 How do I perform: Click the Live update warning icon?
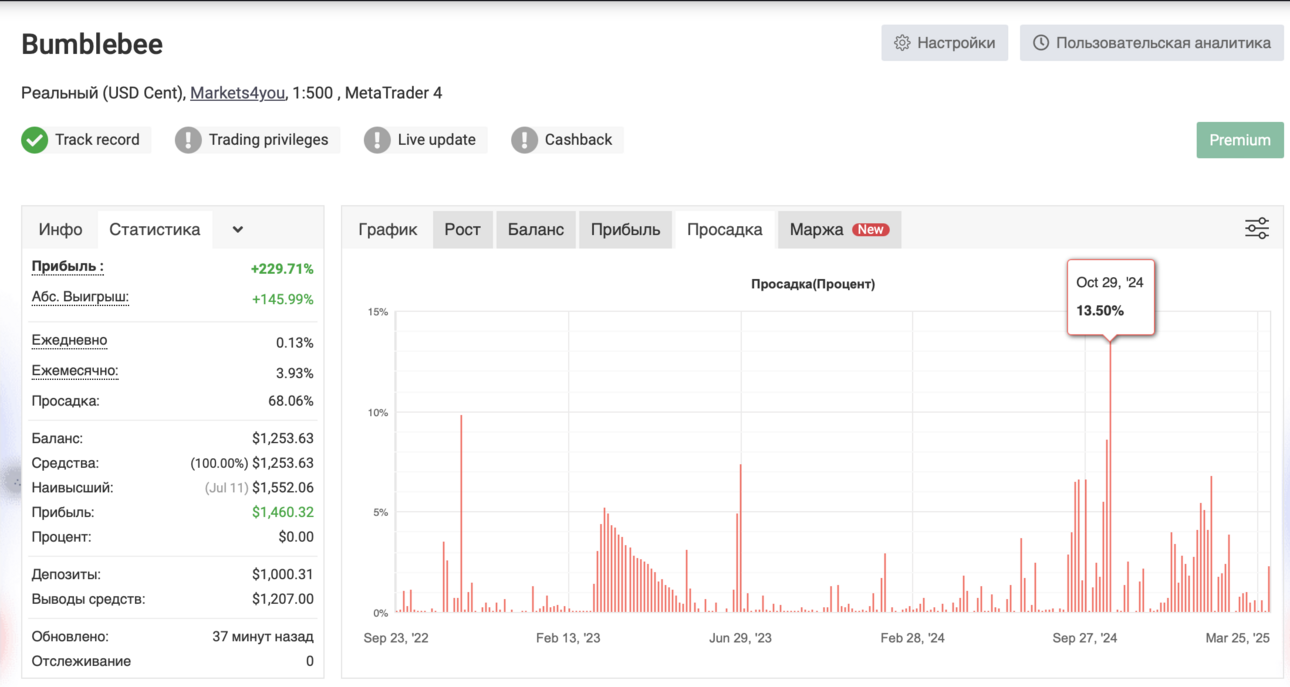[x=377, y=140]
